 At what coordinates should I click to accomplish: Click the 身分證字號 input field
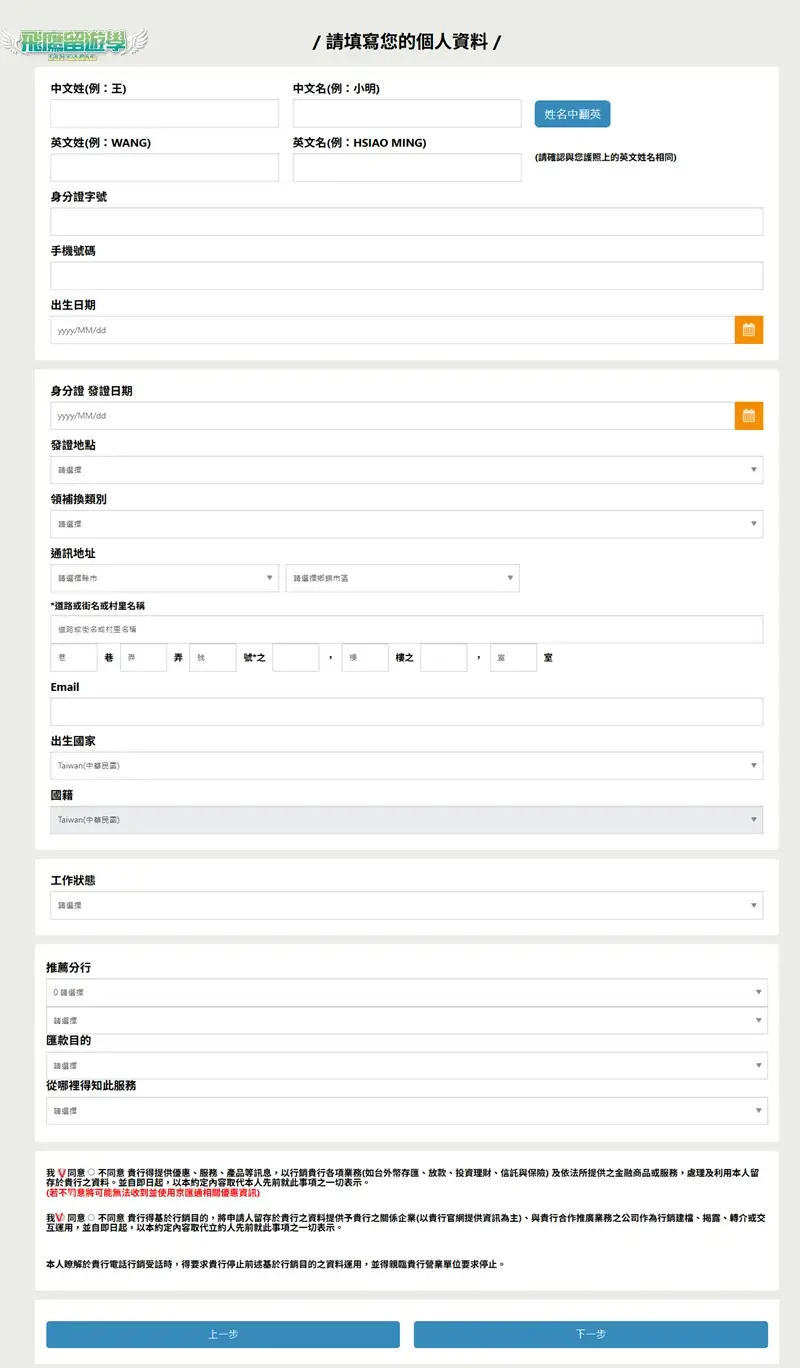click(x=405, y=220)
